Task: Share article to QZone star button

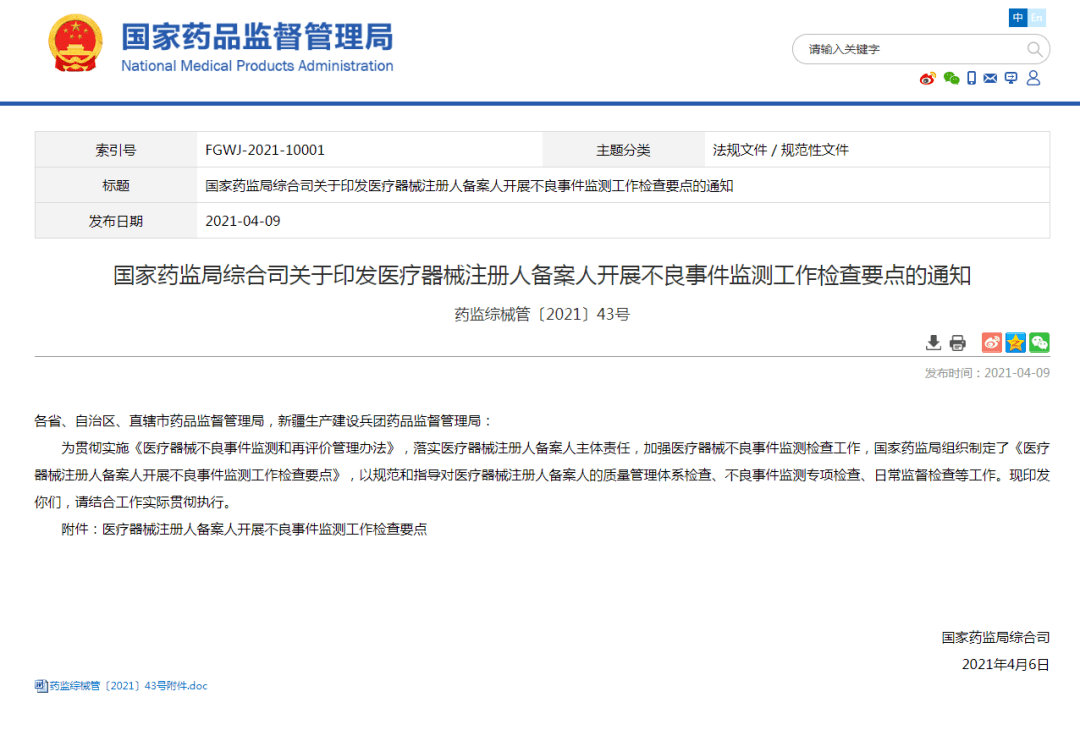Action: (1015, 343)
